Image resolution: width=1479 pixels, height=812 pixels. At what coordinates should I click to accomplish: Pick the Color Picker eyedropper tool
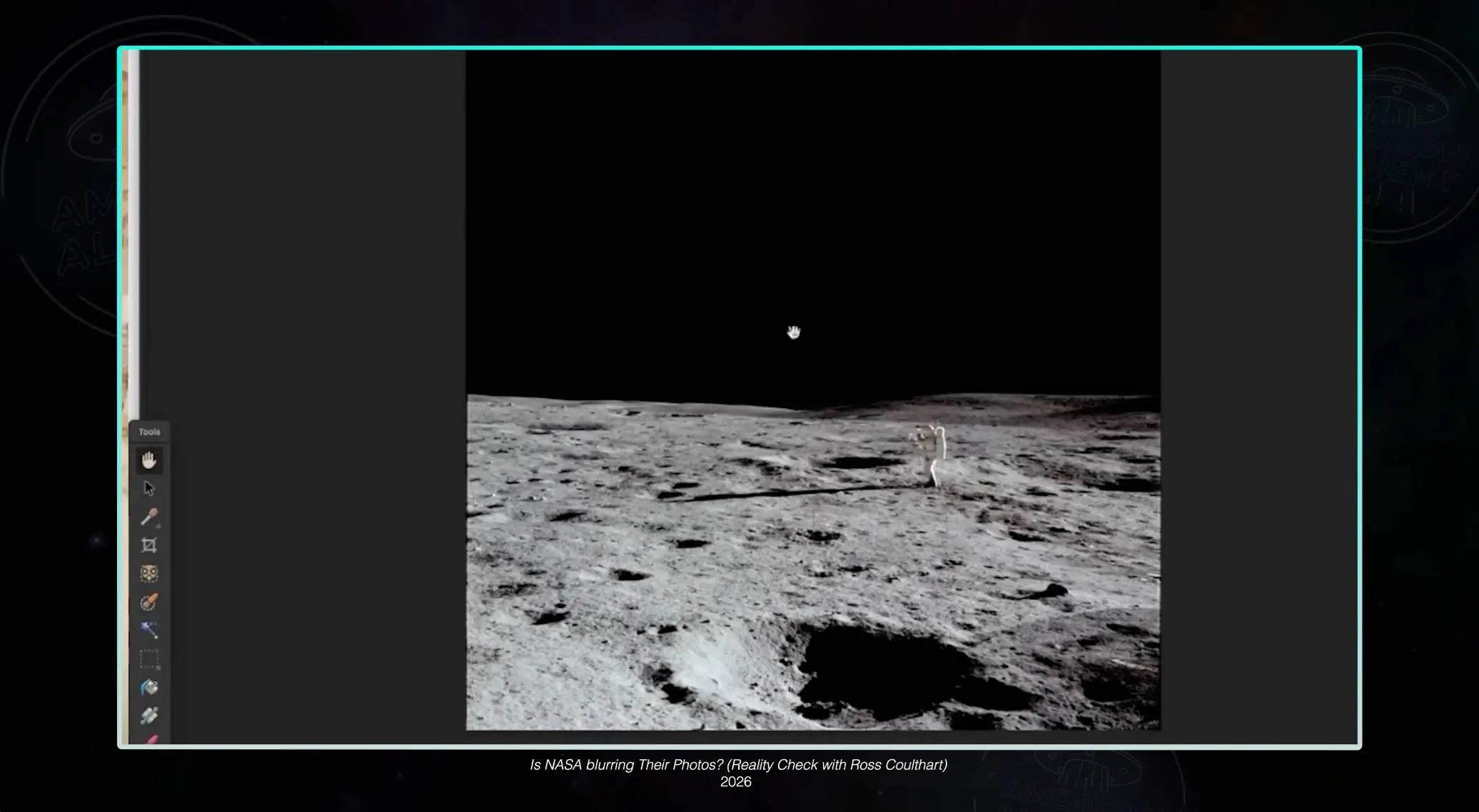[149, 517]
